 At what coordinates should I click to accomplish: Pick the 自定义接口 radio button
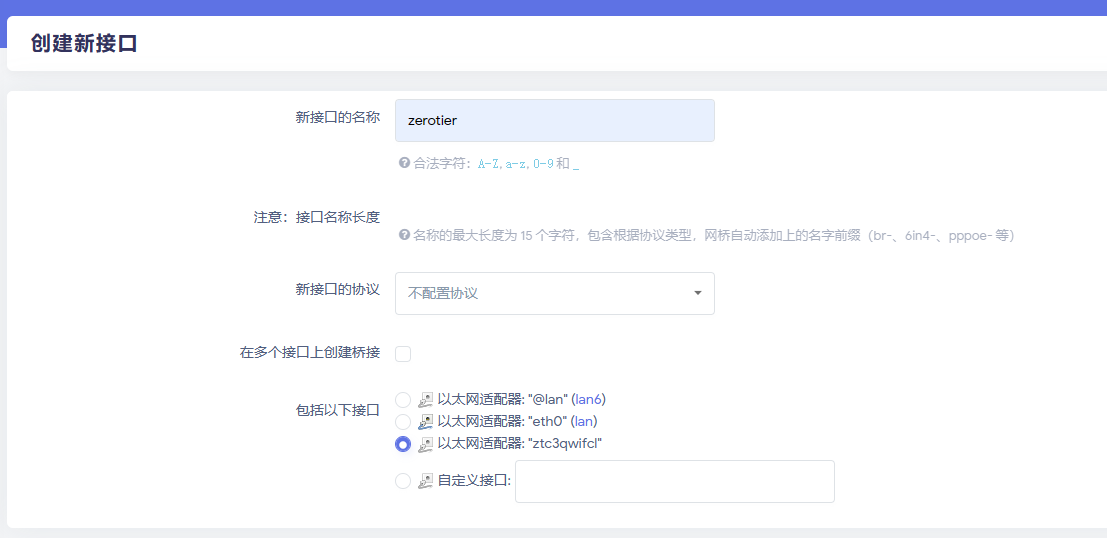pyautogui.click(x=403, y=481)
